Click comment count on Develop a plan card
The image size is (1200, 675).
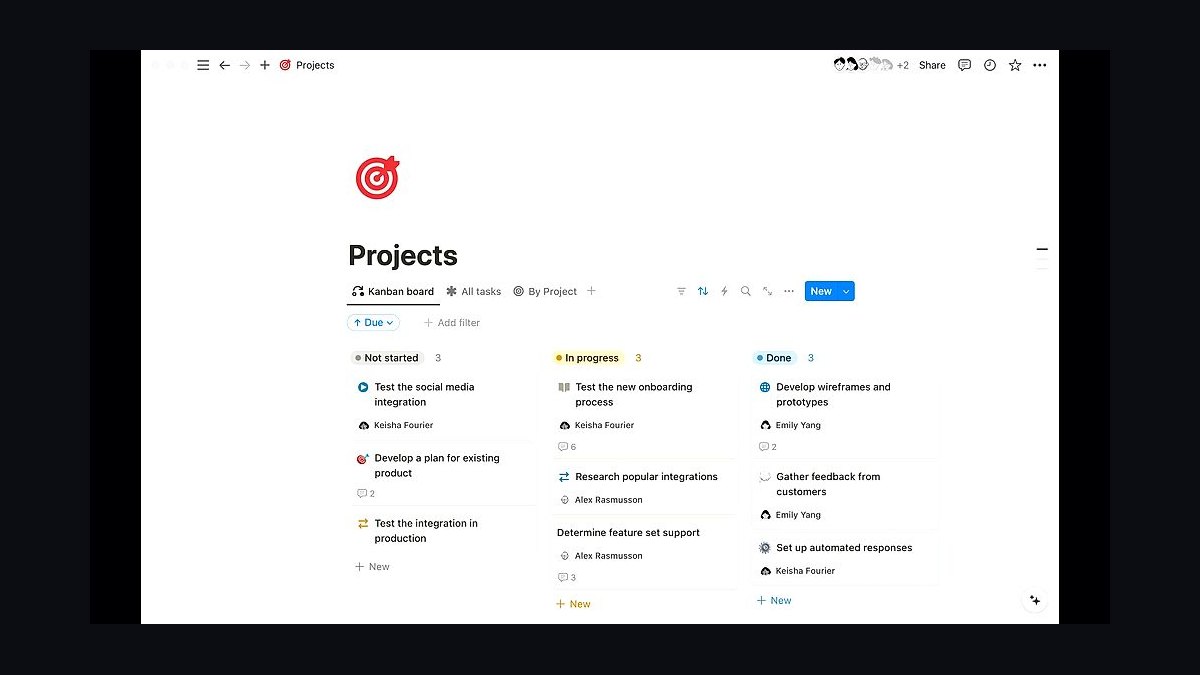[x=366, y=493]
